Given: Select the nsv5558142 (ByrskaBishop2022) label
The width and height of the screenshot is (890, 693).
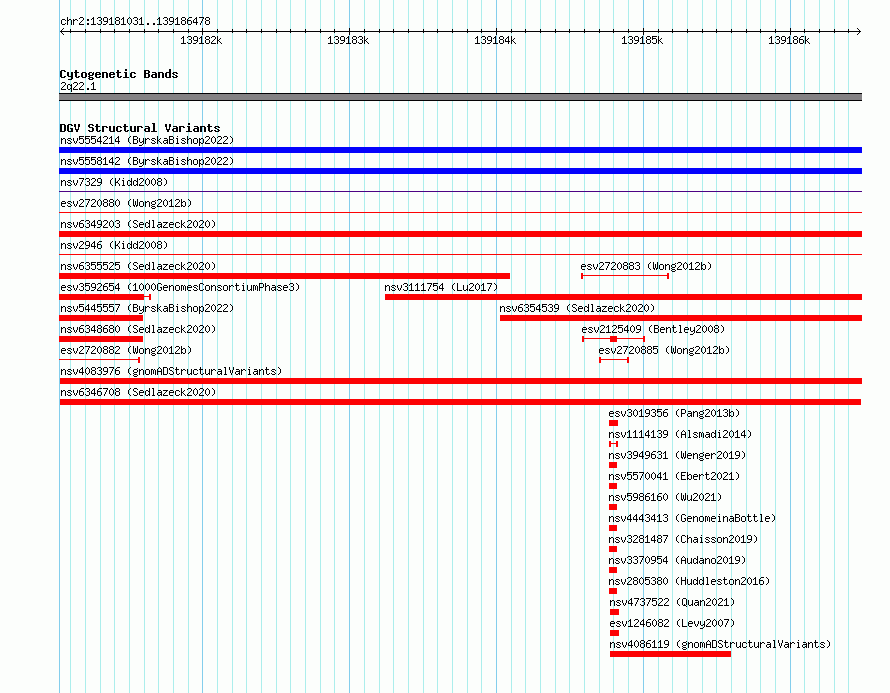Looking at the screenshot, I should pos(147,161).
